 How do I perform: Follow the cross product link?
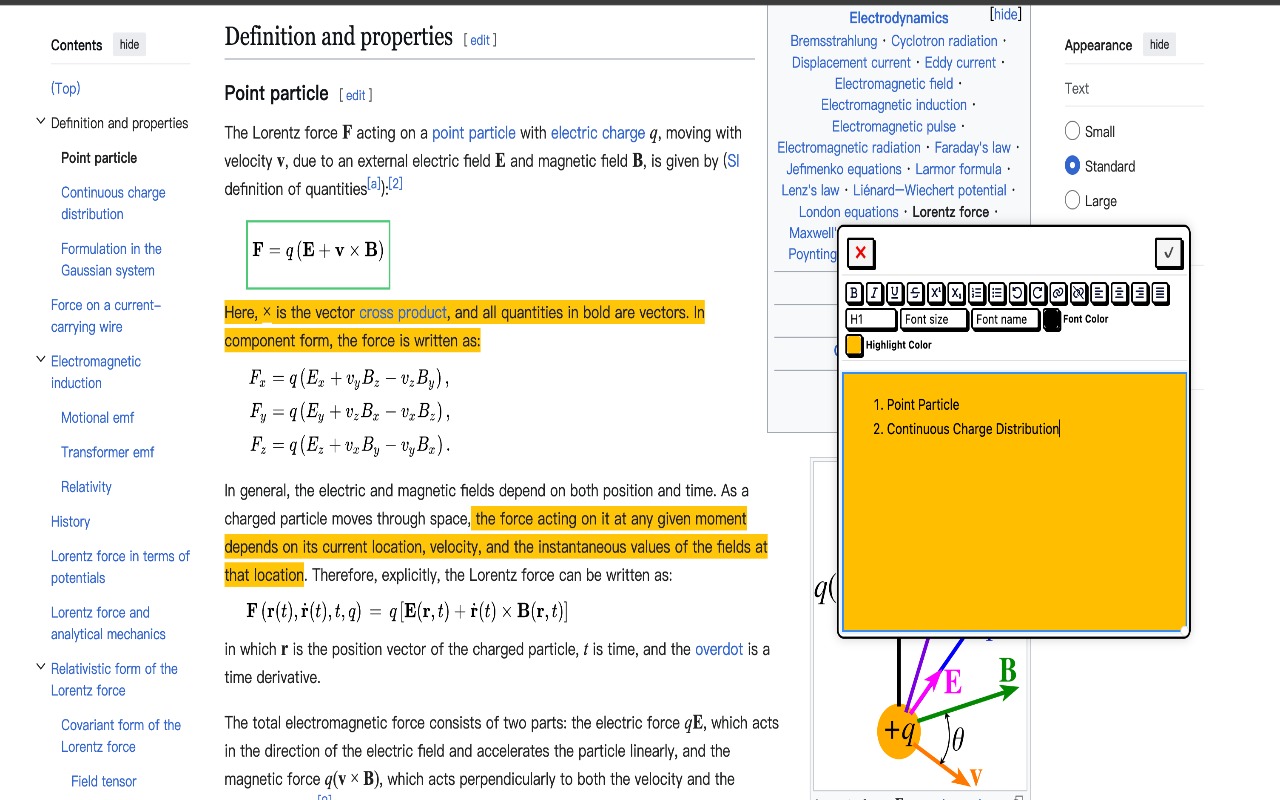pos(403,312)
